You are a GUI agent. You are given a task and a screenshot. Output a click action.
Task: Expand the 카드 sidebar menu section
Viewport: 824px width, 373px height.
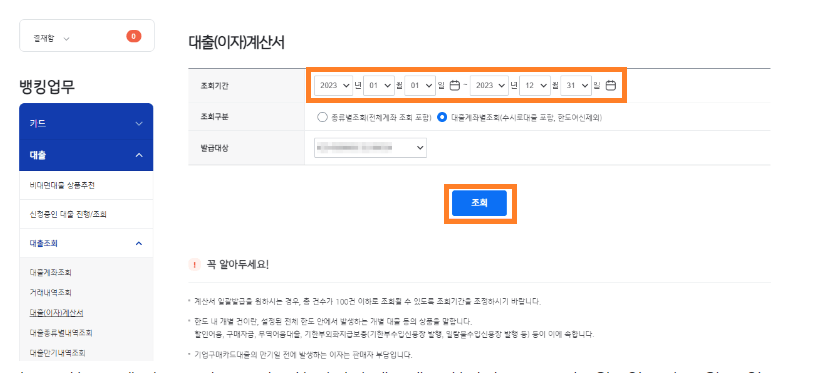(x=86, y=123)
